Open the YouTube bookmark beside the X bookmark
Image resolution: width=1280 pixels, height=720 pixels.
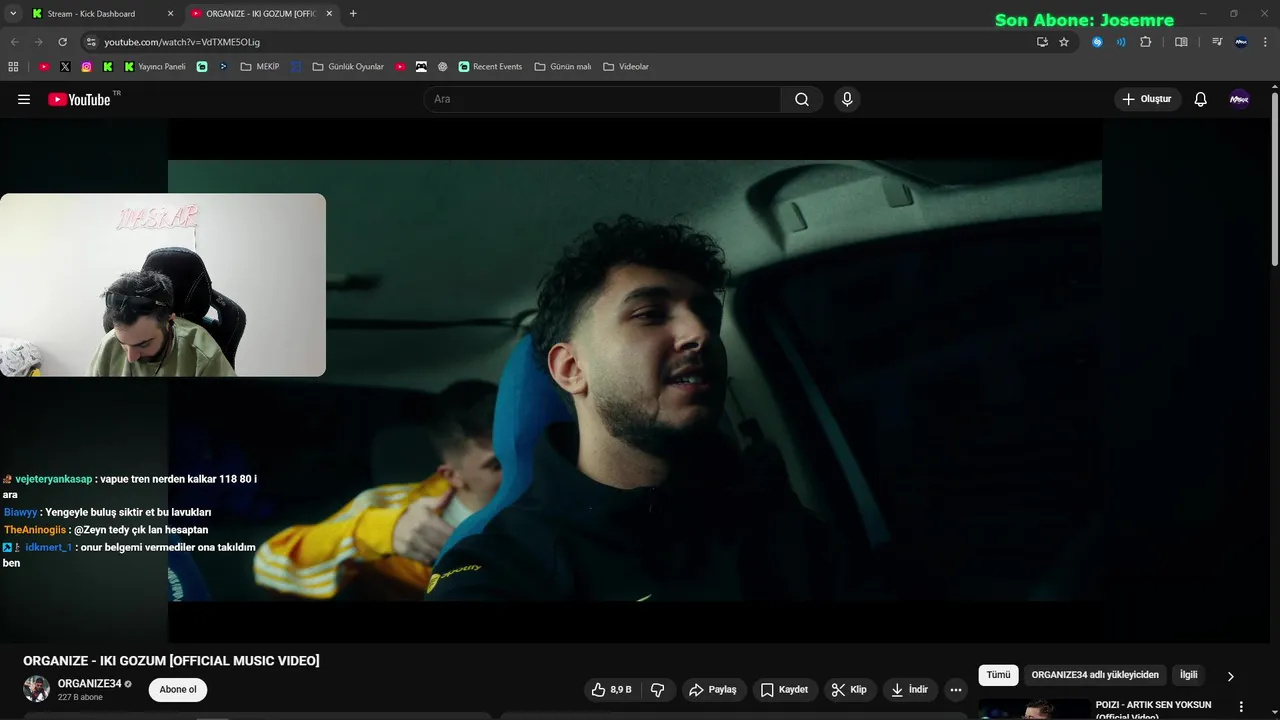[x=44, y=67]
